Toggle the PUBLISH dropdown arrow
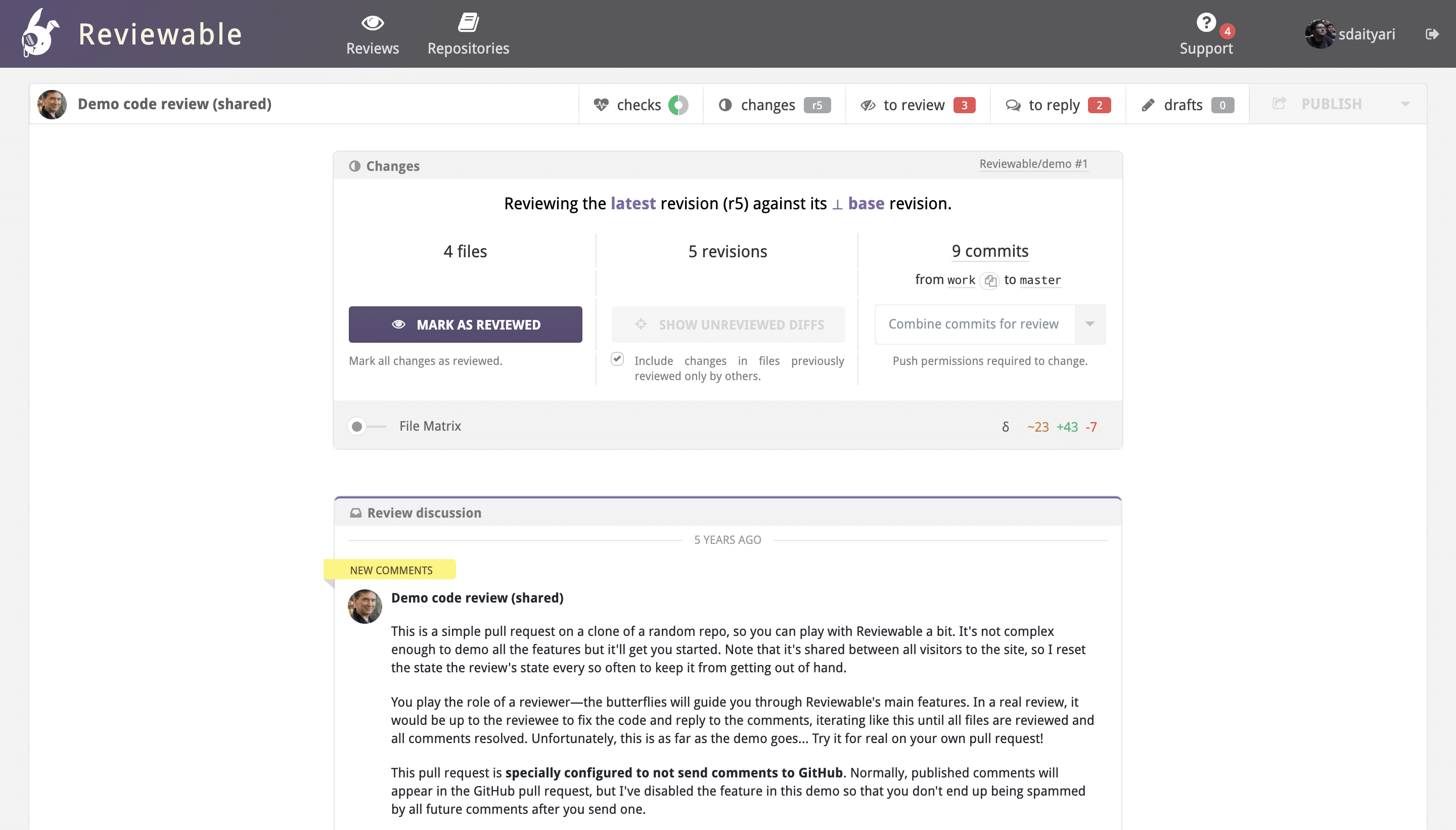Screen dimensions: 1456x830 tap(1405, 103)
